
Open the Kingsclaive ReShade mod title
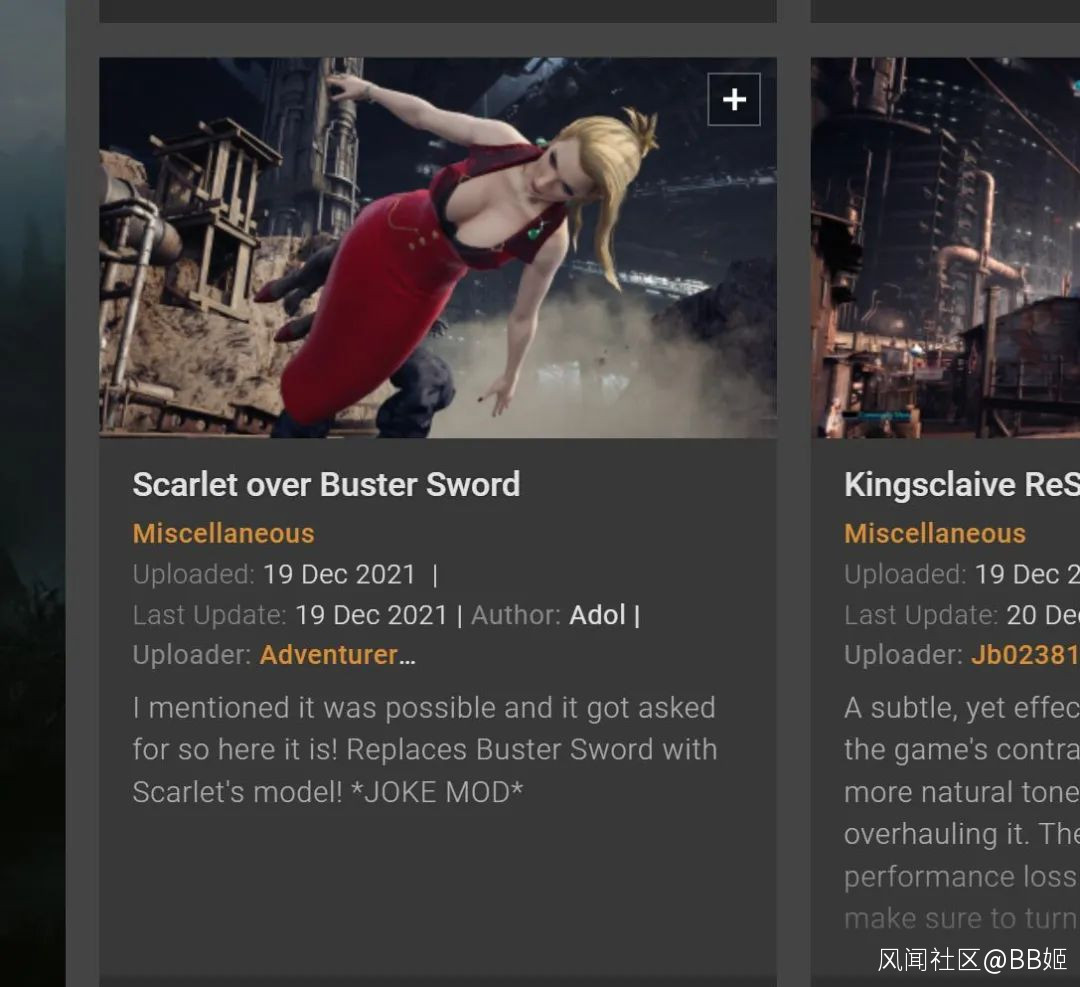962,484
